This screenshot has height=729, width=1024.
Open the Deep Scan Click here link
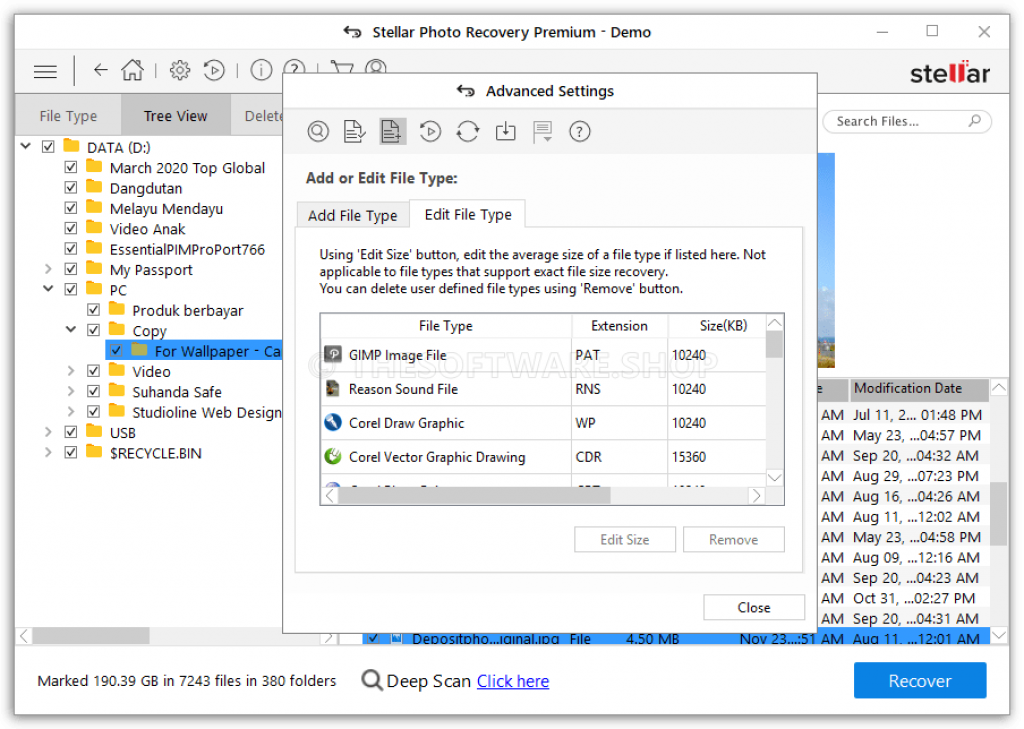coord(513,681)
